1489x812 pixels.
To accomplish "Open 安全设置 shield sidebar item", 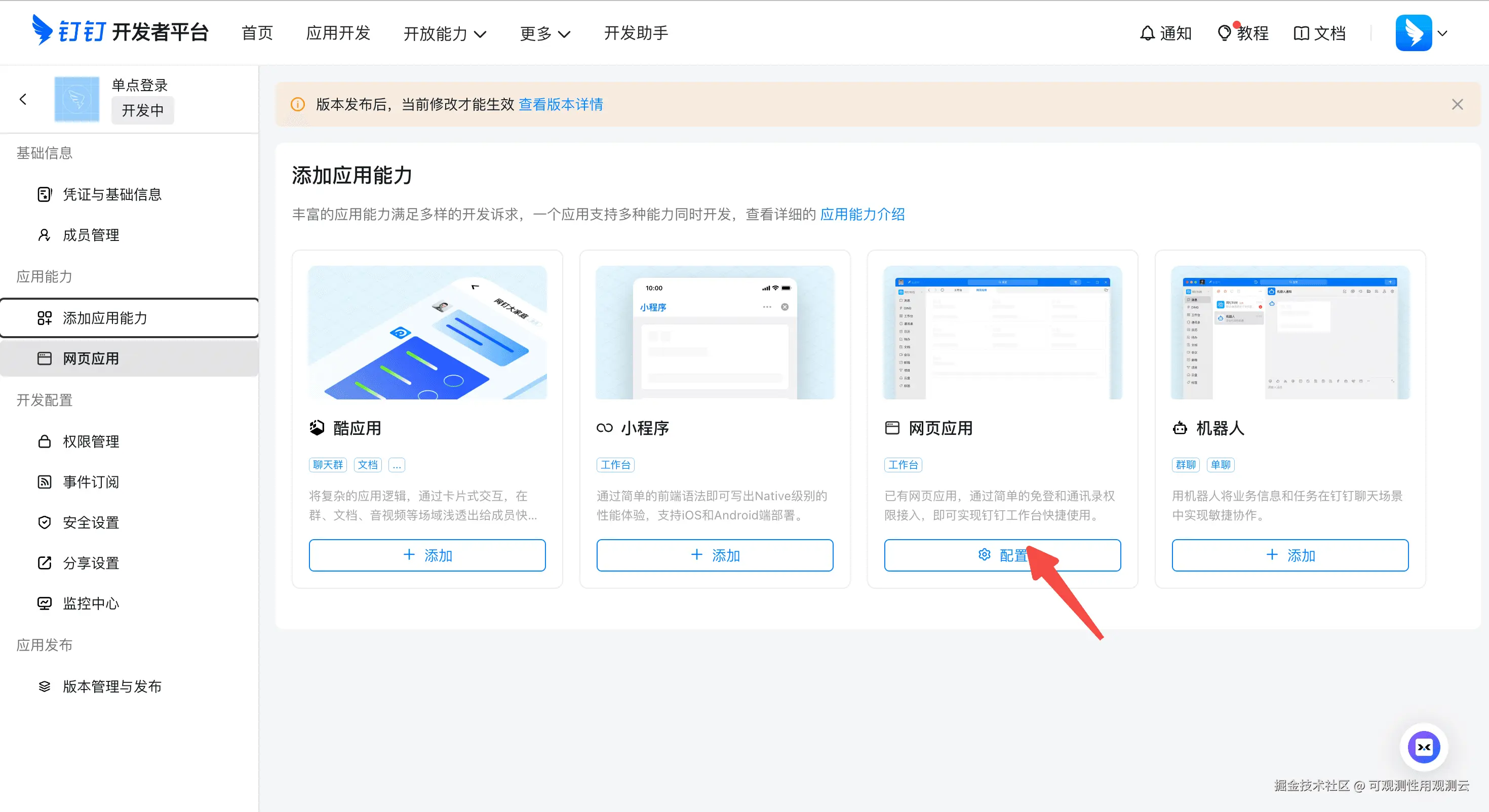I will [91, 522].
